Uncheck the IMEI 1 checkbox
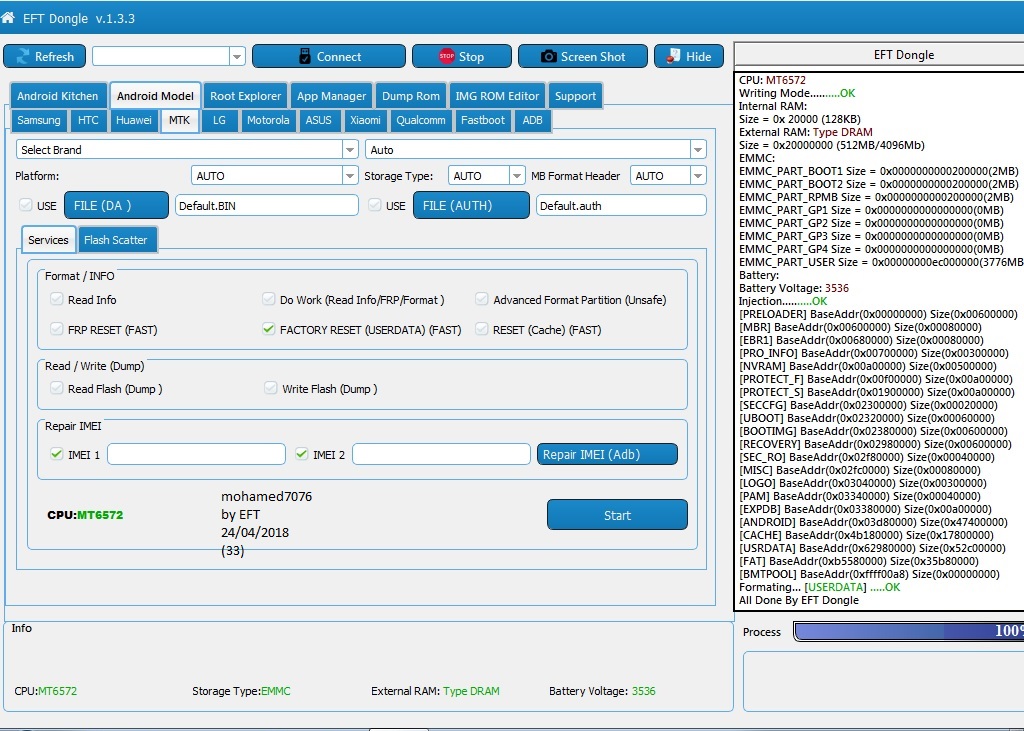The height and width of the screenshot is (731, 1024). coord(56,454)
